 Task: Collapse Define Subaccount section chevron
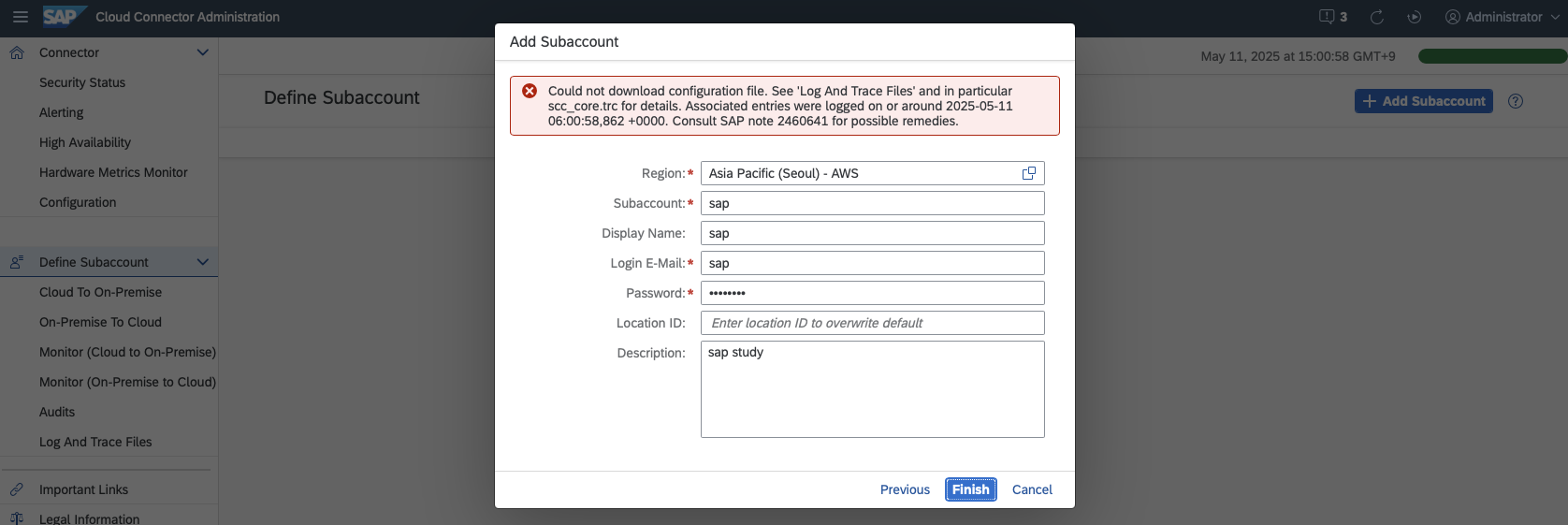(203, 262)
